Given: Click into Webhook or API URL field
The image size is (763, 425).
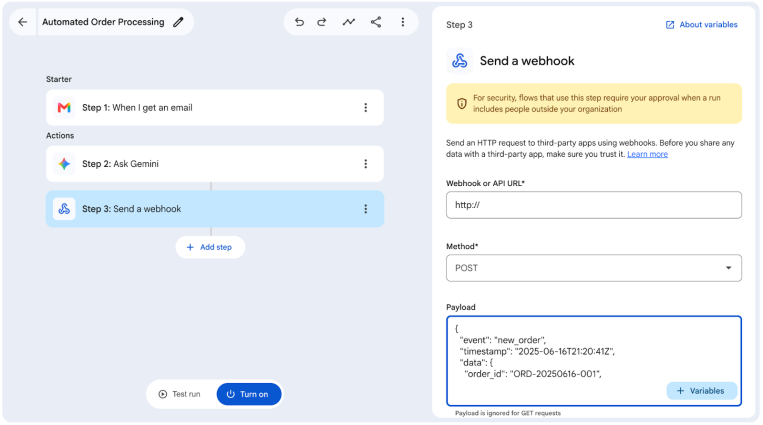Looking at the screenshot, I should (594, 205).
